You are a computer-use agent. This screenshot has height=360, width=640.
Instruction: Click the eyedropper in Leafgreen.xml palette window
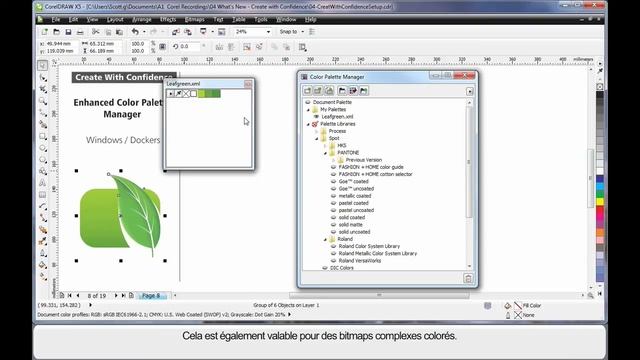(x=178, y=94)
